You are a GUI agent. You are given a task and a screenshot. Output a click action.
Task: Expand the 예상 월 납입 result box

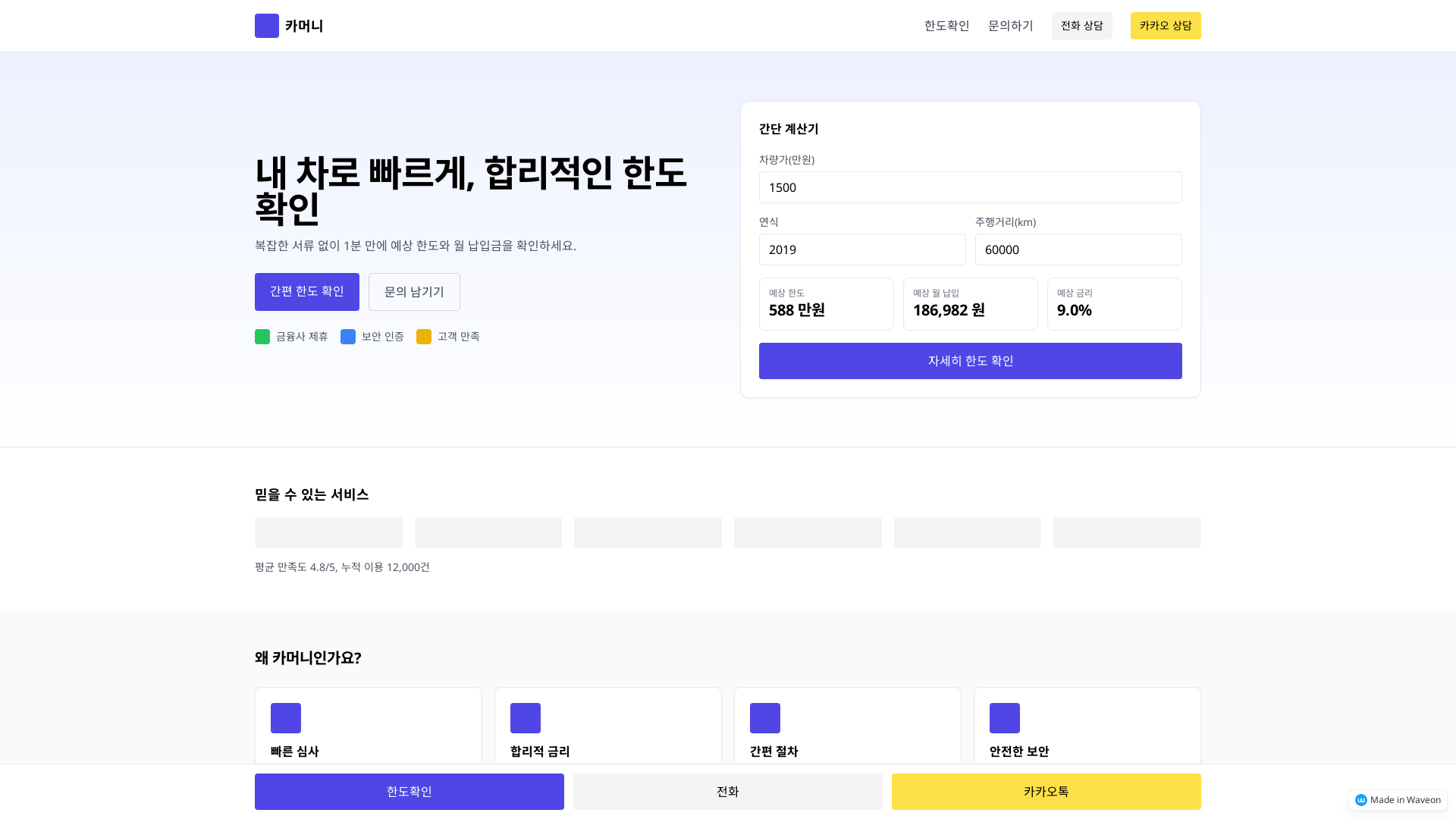[x=970, y=303]
